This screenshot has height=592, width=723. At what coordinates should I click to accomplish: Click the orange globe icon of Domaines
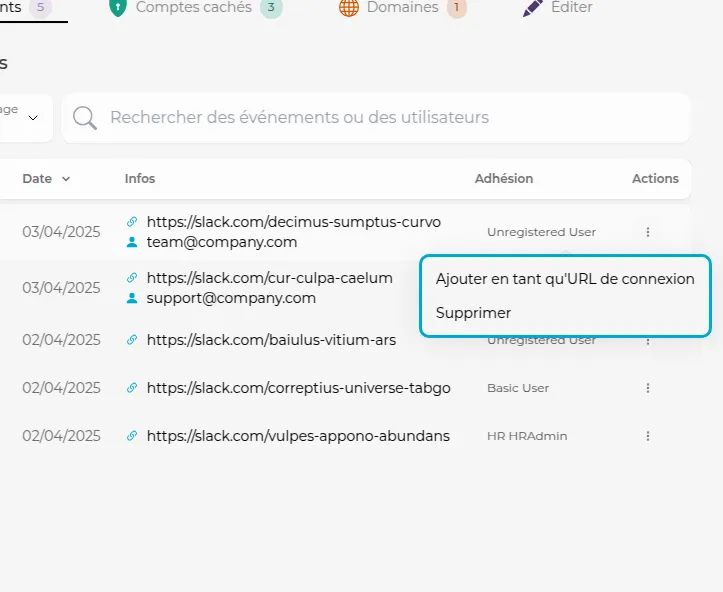349,7
